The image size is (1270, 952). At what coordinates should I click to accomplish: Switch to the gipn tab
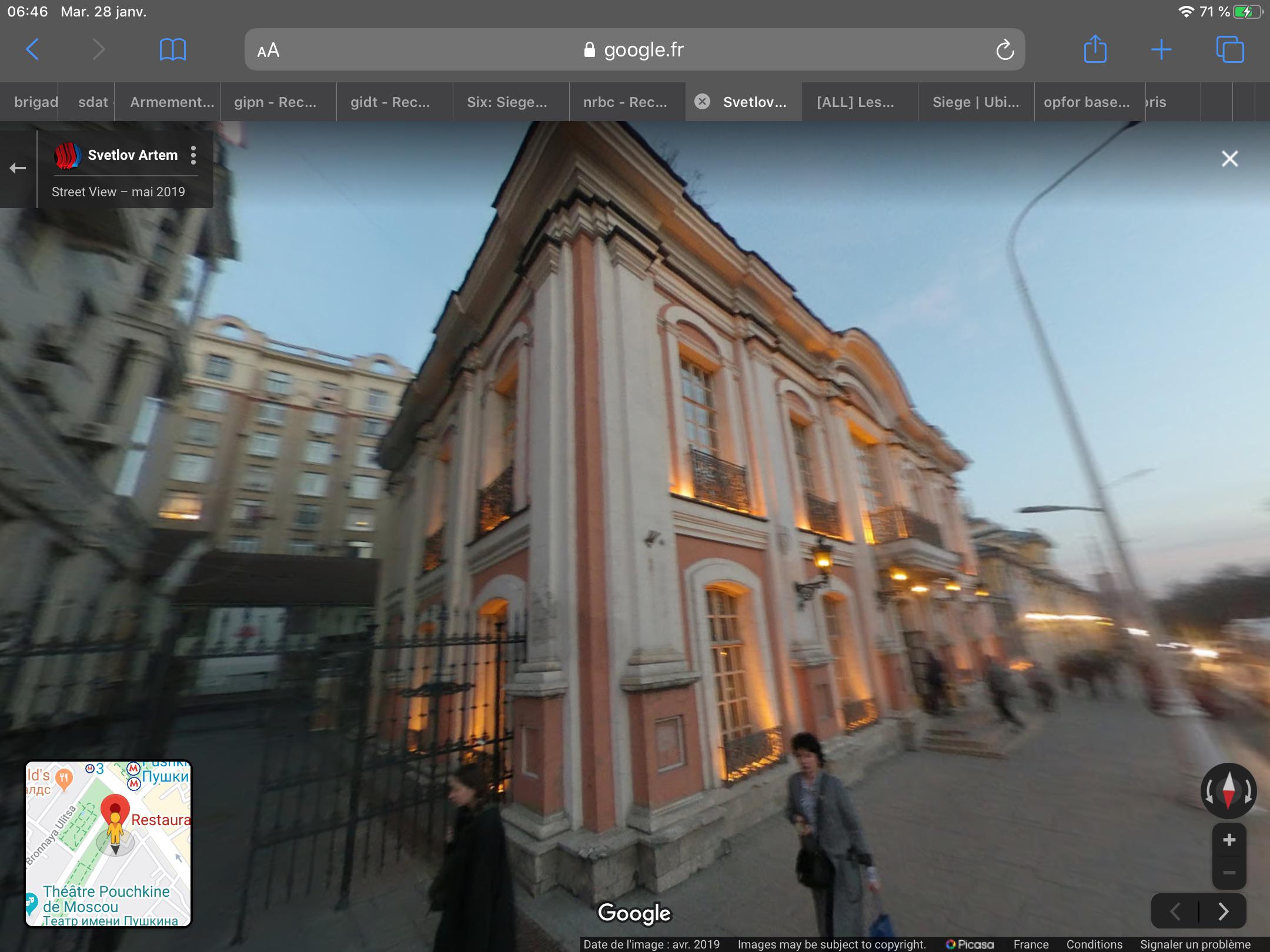click(x=275, y=102)
